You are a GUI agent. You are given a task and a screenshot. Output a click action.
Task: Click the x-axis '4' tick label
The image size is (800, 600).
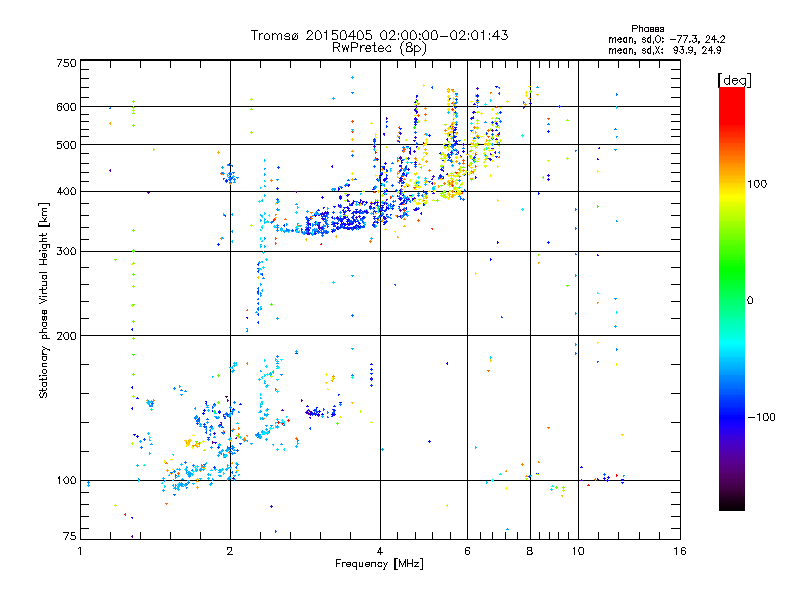(380, 551)
